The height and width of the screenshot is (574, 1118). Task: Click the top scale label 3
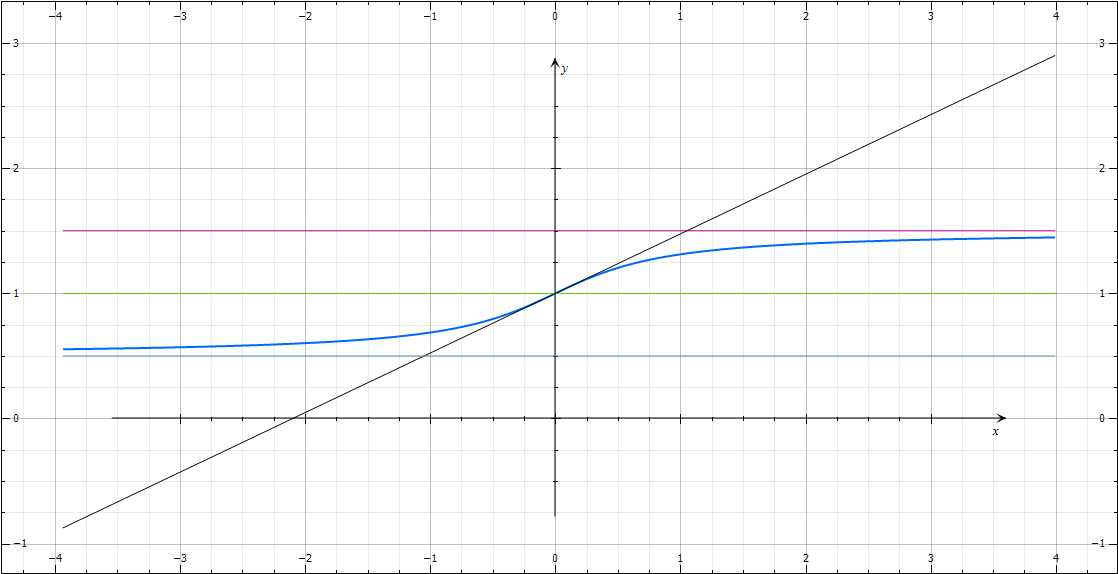pos(931,15)
